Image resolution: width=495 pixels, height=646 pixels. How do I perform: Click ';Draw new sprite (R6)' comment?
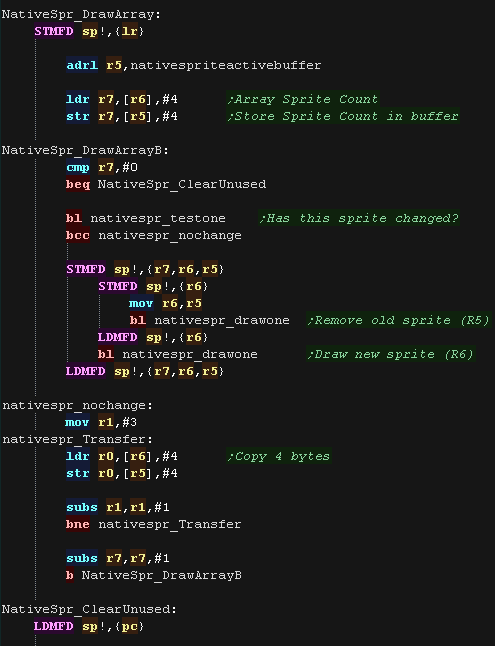(391, 354)
